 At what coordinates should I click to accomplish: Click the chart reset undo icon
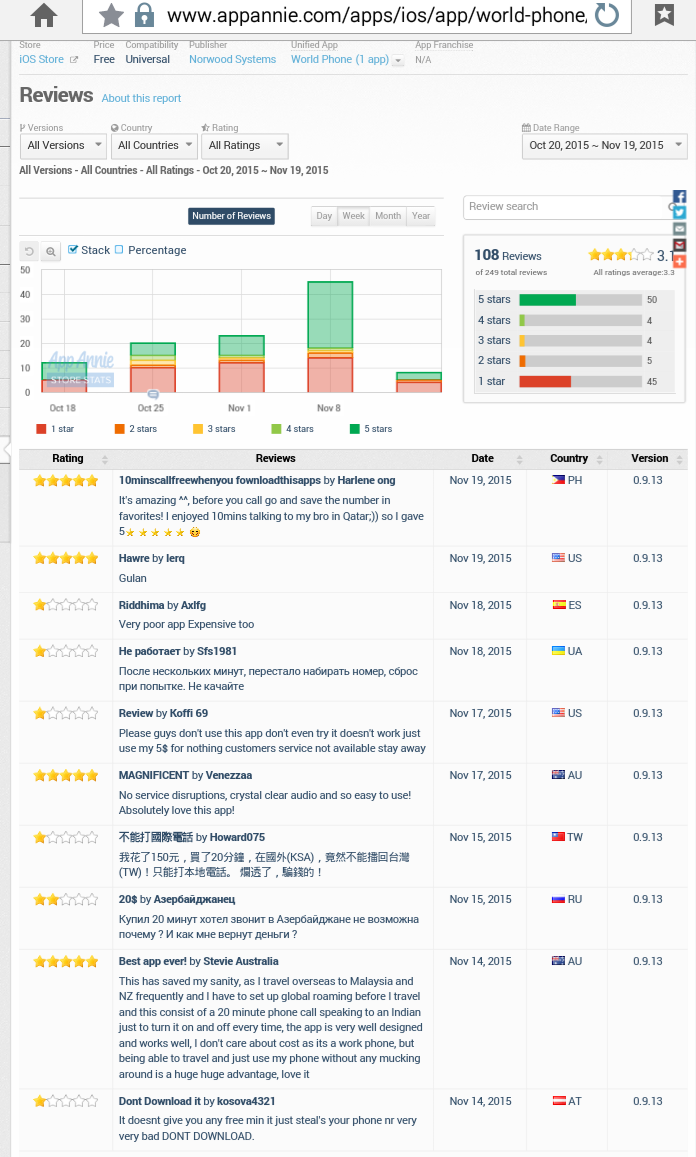[x=30, y=251]
